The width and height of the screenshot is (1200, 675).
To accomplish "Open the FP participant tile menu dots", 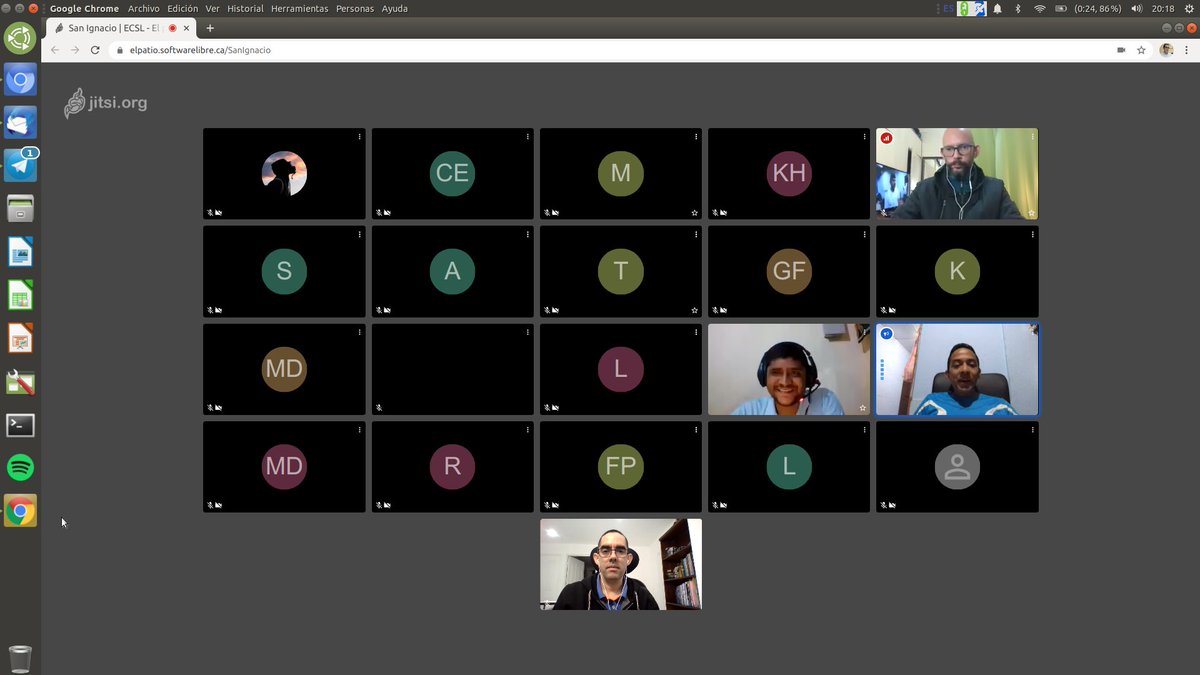I will [696, 430].
